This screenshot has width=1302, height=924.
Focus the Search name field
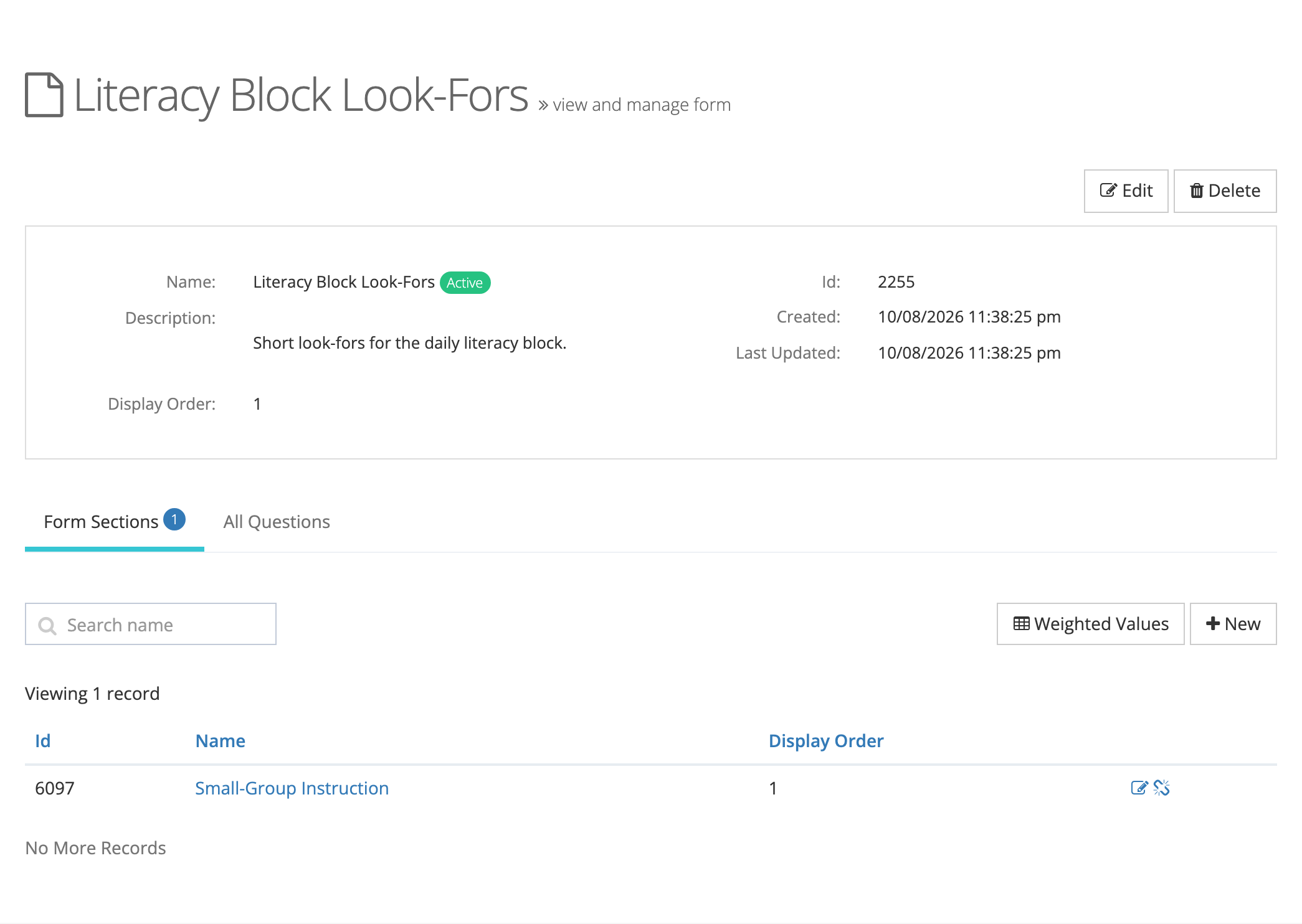click(x=151, y=624)
